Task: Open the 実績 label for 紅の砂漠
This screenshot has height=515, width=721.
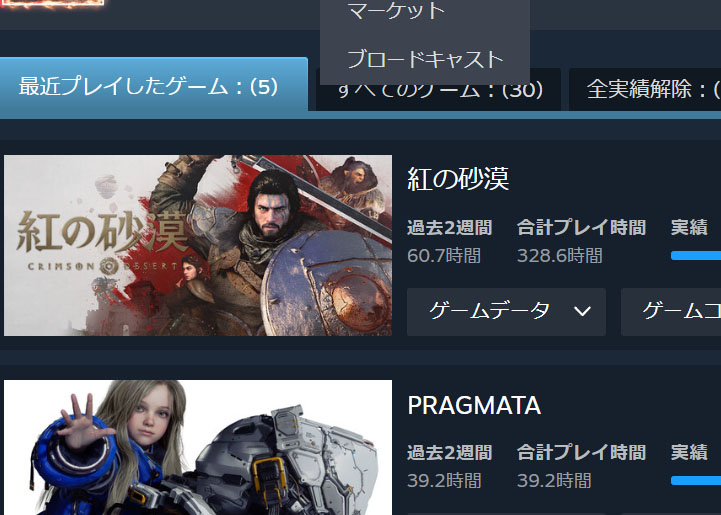Action: click(689, 227)
